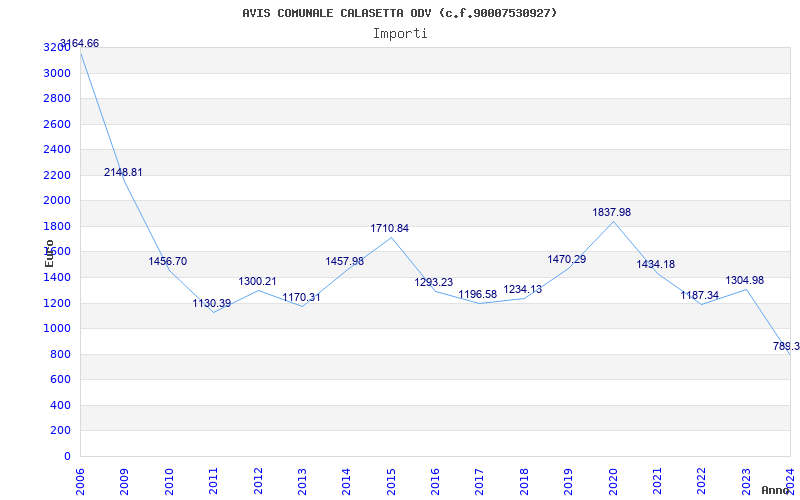Click the Anno x-axis title
This screenshot has height=500, width=800.
click(774, 490)
